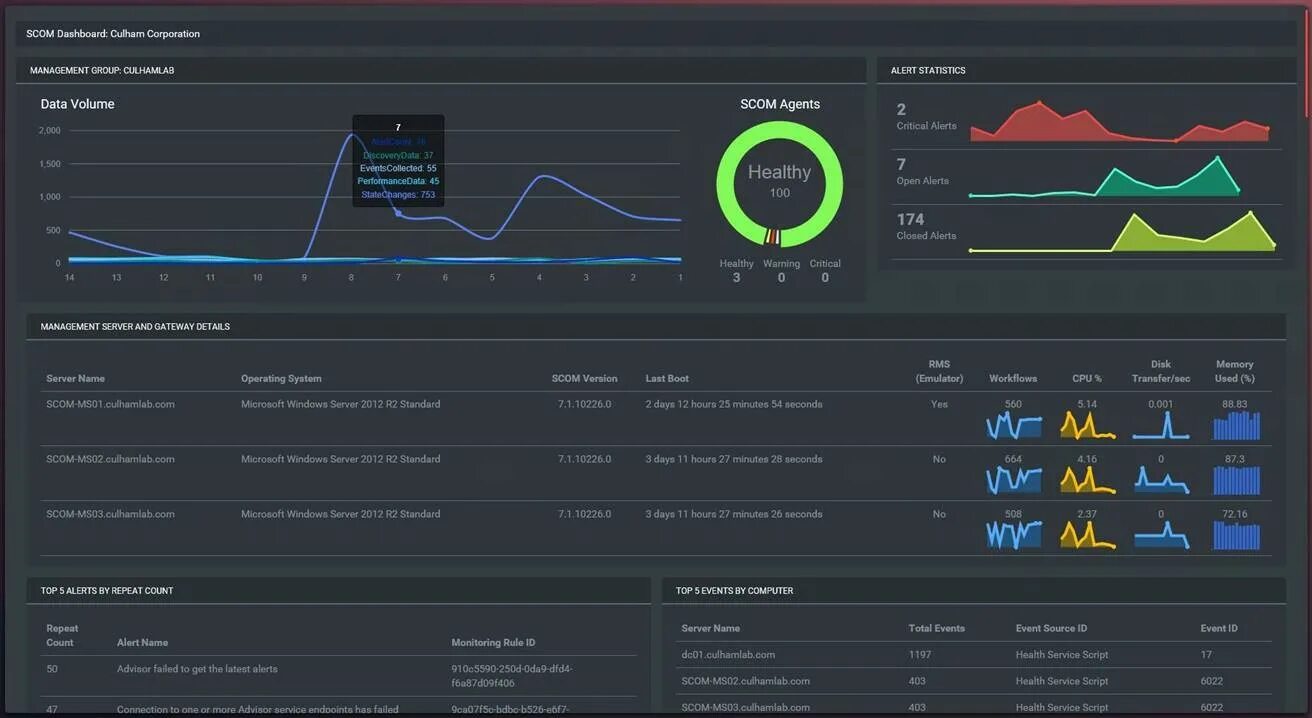Sort by the Event Source ID column header
Viewport: 1312px width, 718px height.
click(1051, 629)
